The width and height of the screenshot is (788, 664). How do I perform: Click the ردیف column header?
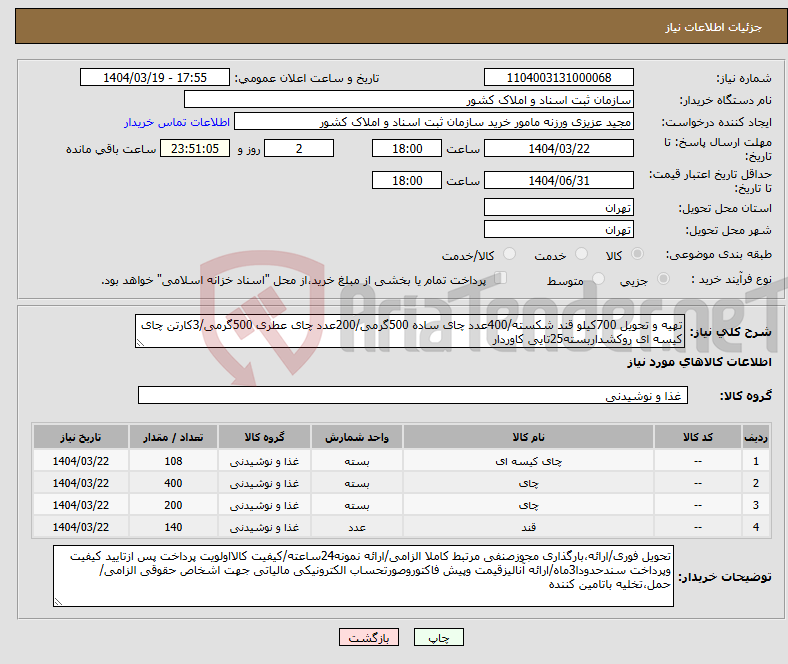tap(755, 437)
